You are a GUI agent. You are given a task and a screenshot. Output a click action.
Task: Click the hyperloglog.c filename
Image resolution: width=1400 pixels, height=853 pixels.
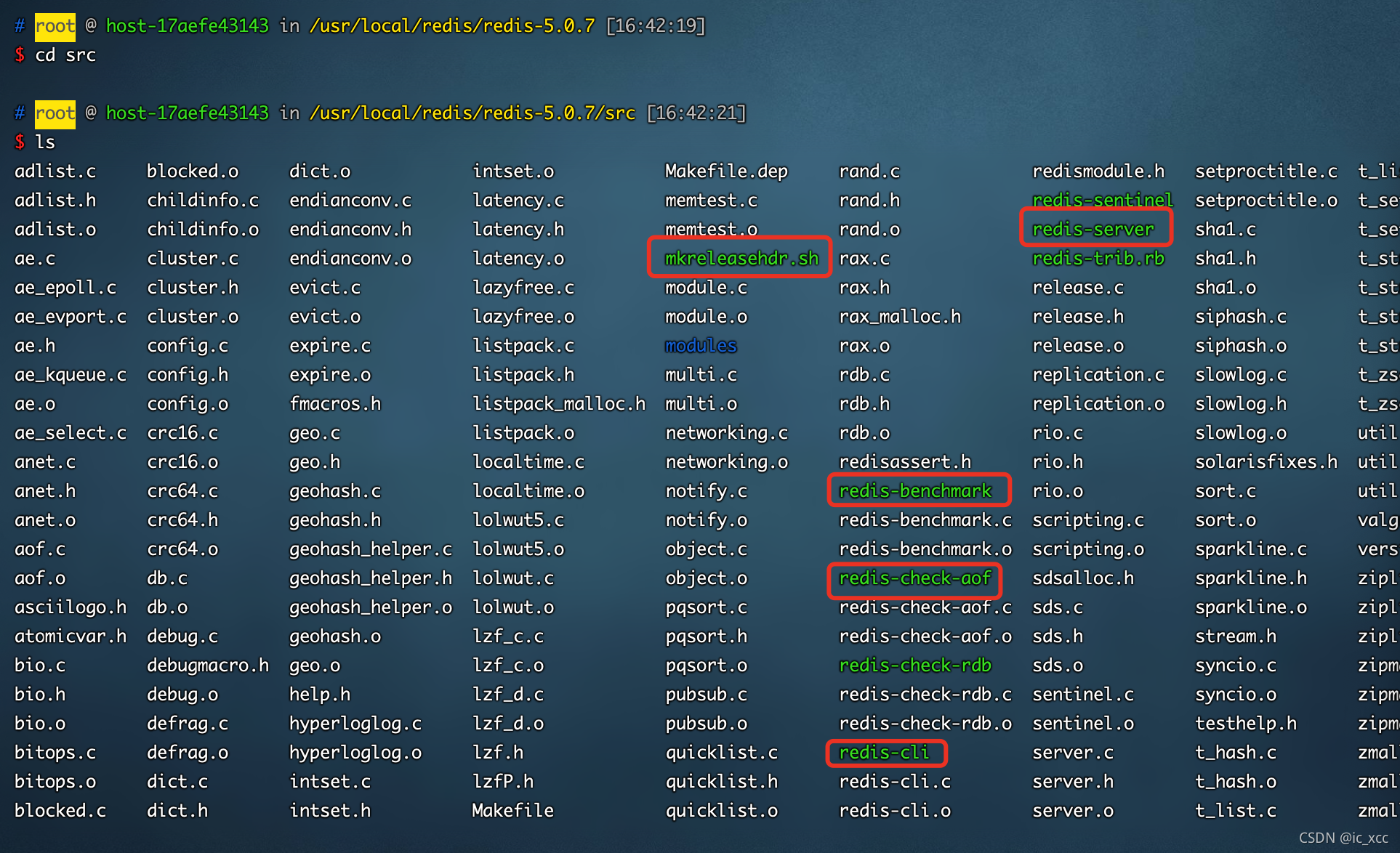[355, 724]
